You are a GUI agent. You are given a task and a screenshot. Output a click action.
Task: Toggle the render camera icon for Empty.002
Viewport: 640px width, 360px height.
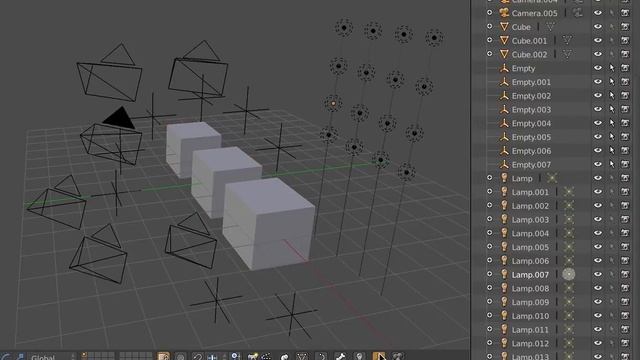click(625, 96)
